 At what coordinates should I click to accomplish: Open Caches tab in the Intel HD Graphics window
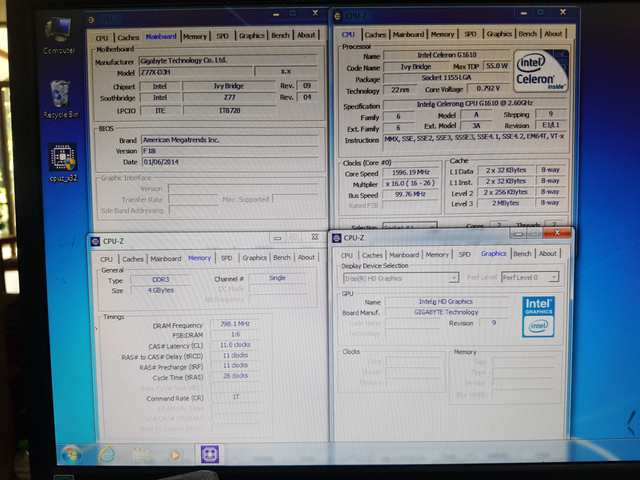(372, 255)
